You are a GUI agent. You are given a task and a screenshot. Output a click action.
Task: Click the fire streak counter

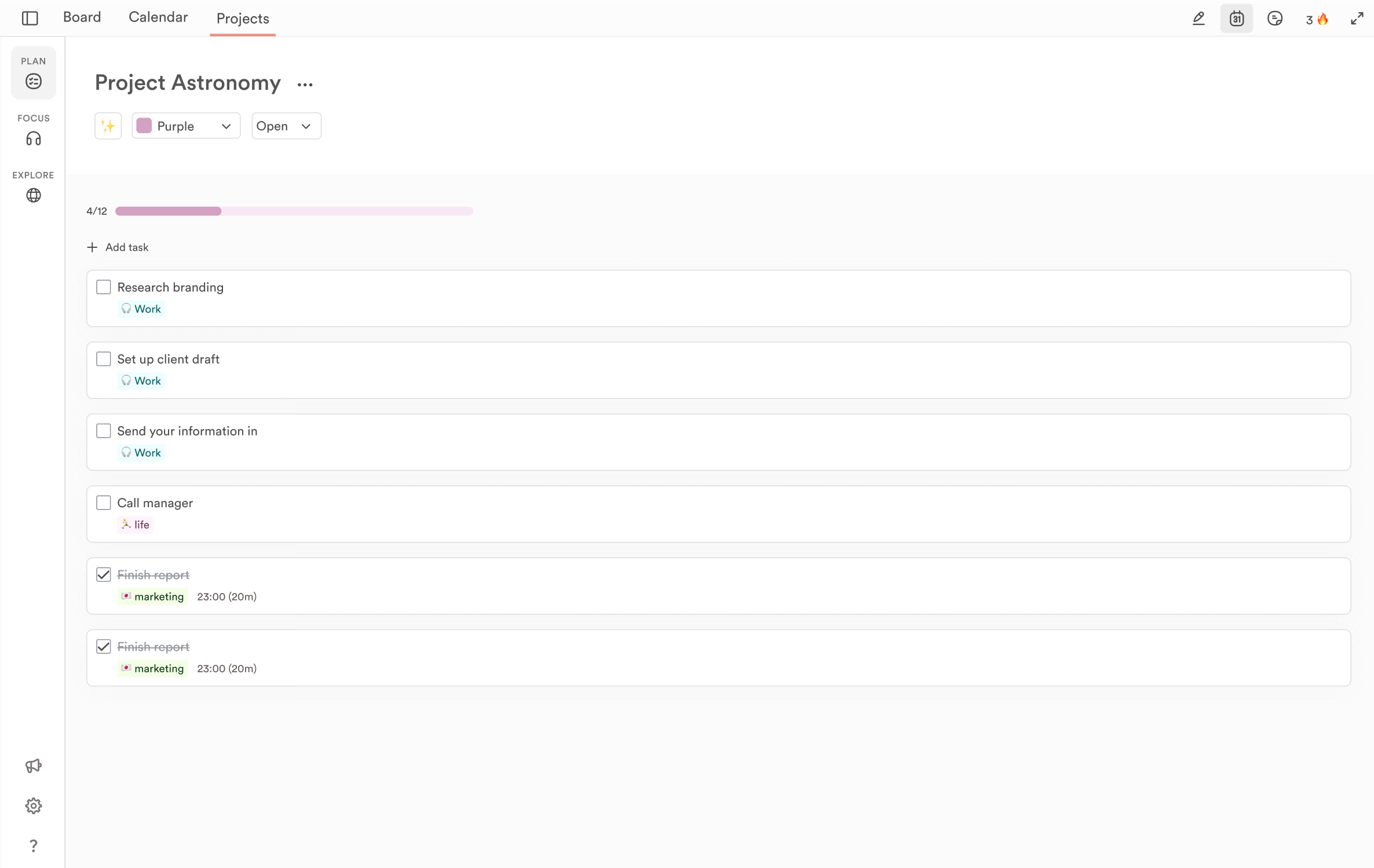coord(1316,19)
